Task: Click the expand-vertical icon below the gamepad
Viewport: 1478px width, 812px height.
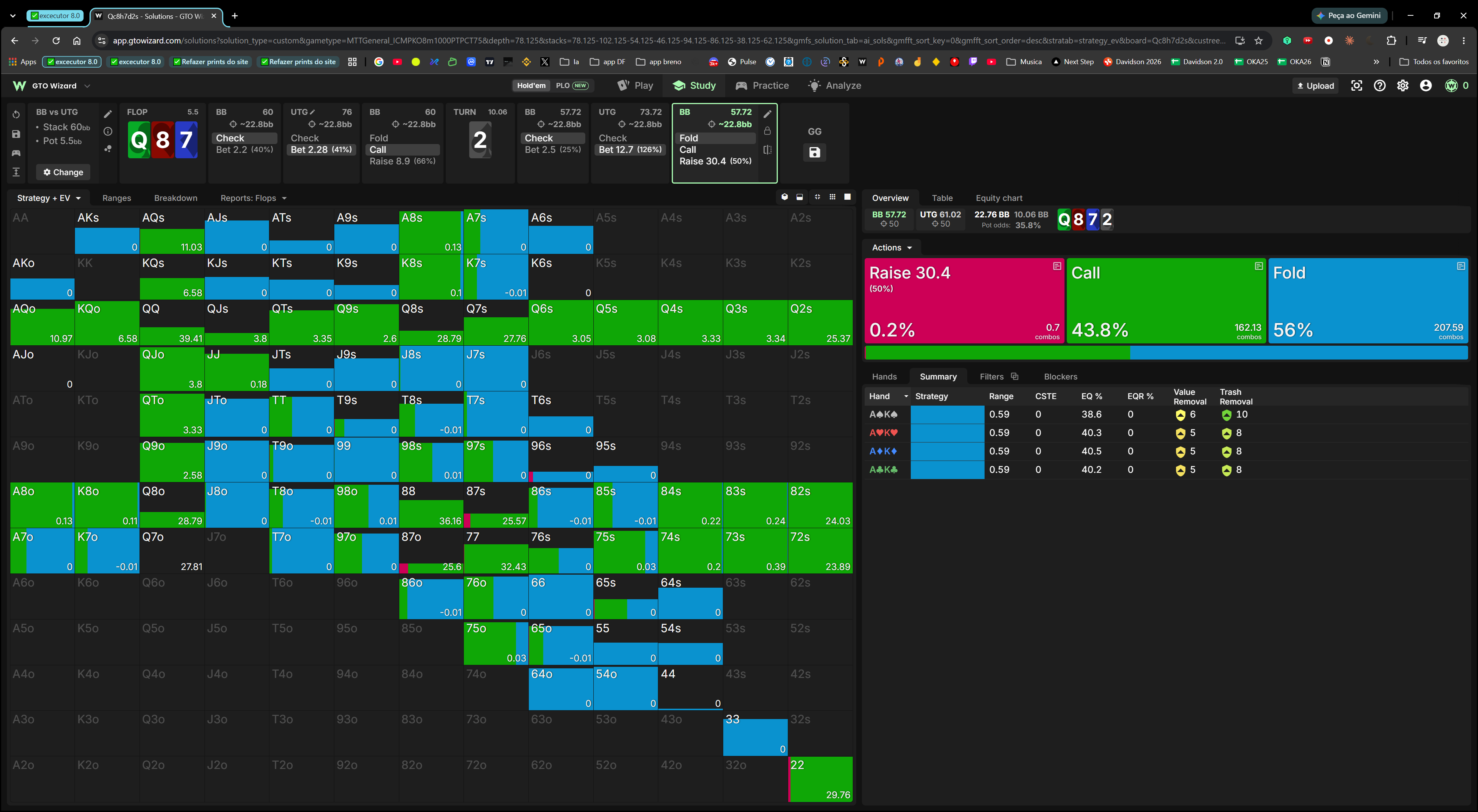Action: point(16,172)
